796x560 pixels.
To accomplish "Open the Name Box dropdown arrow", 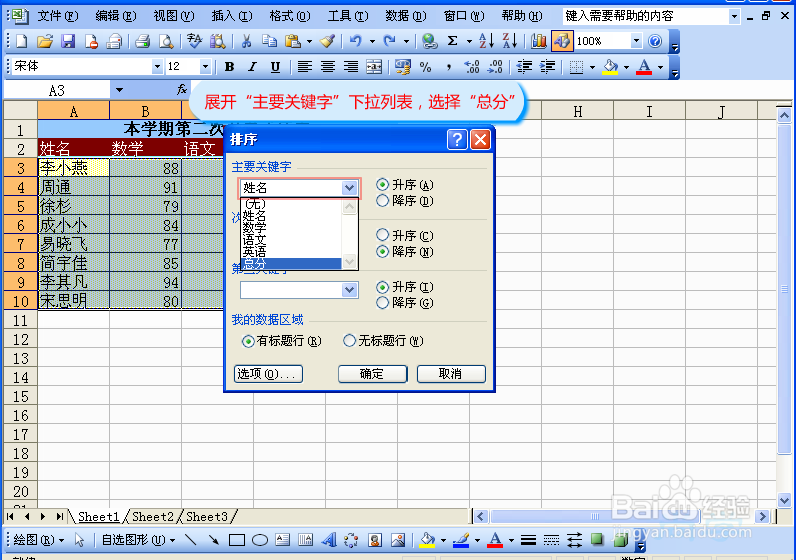I will click(119, 90).
